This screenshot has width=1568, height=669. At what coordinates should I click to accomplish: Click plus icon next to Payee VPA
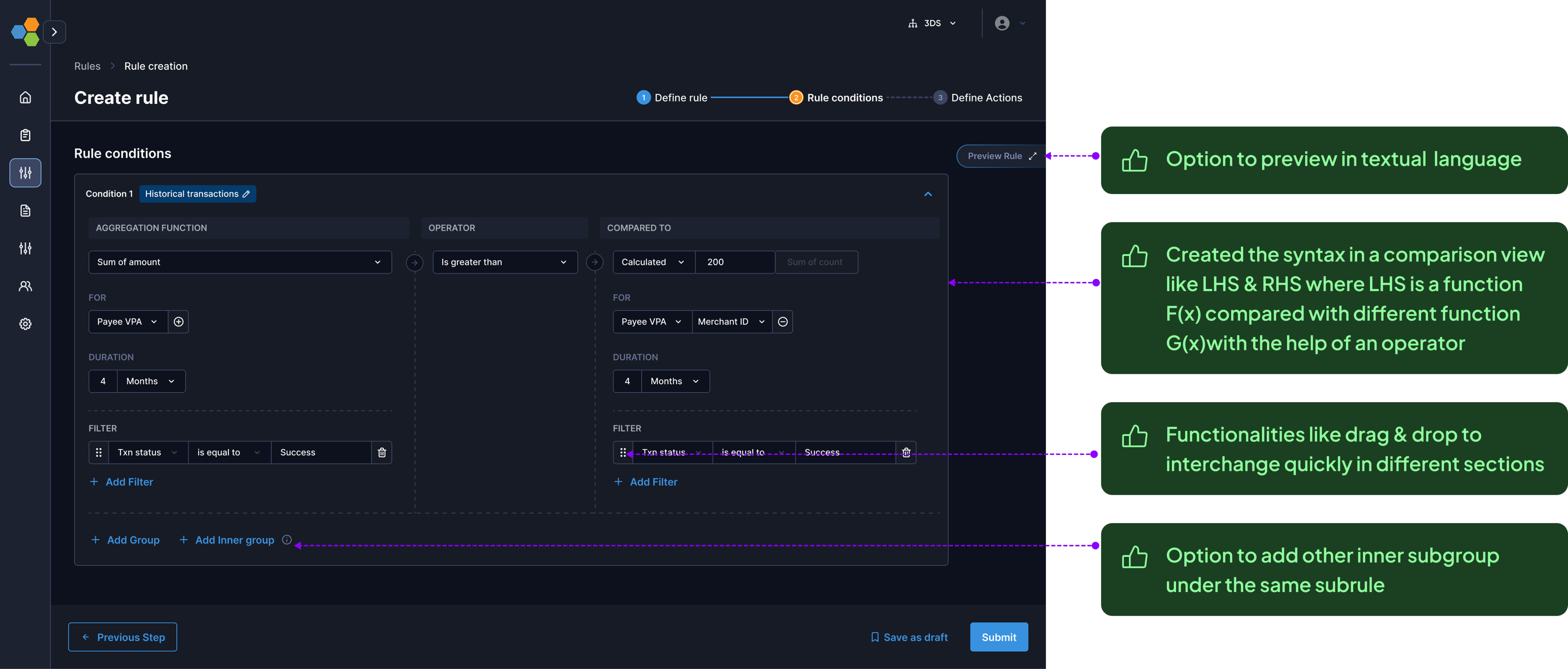(x=178, y=321)
